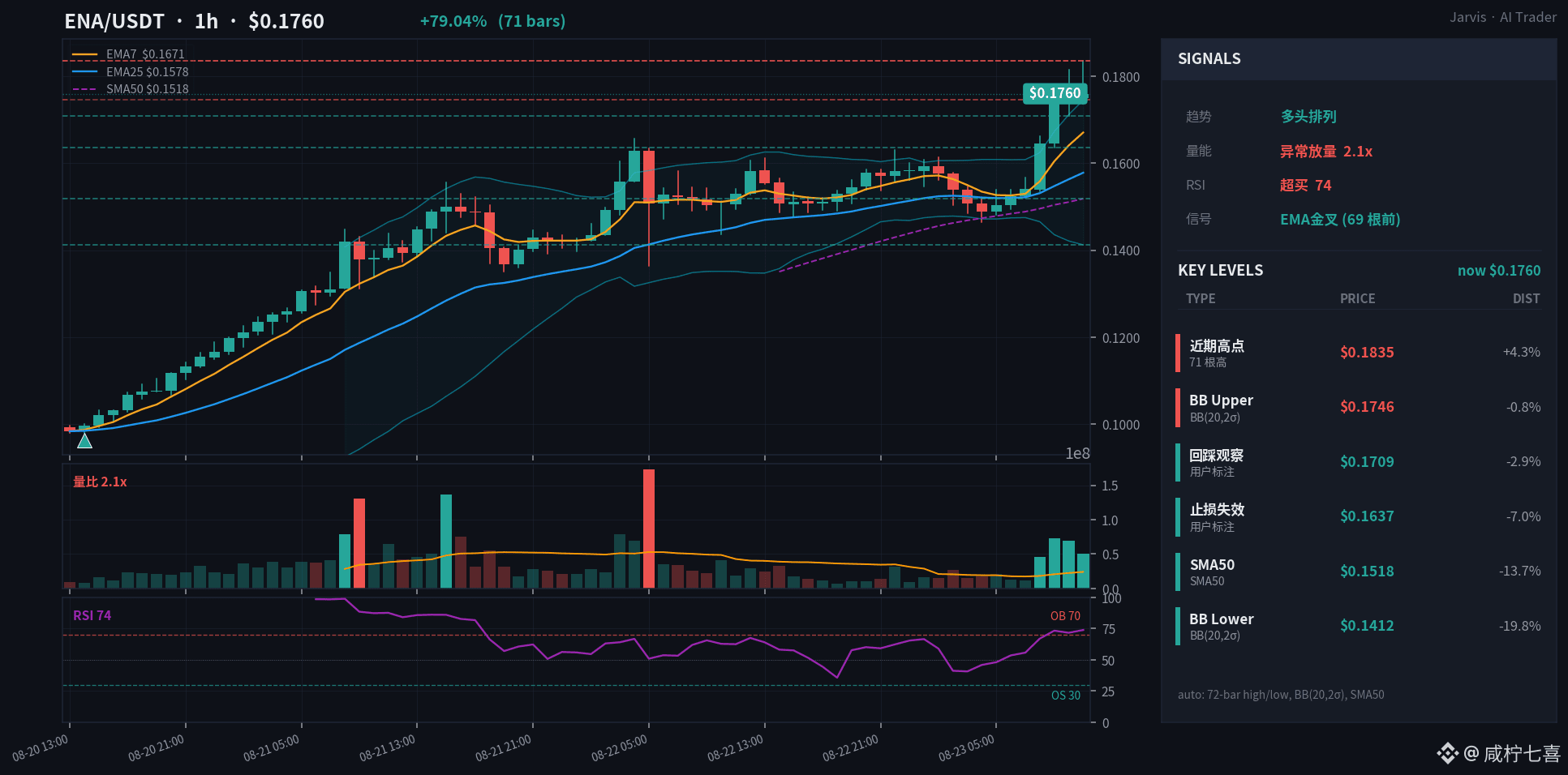Click the BB Upper key level name

(x=1221, y=400)
